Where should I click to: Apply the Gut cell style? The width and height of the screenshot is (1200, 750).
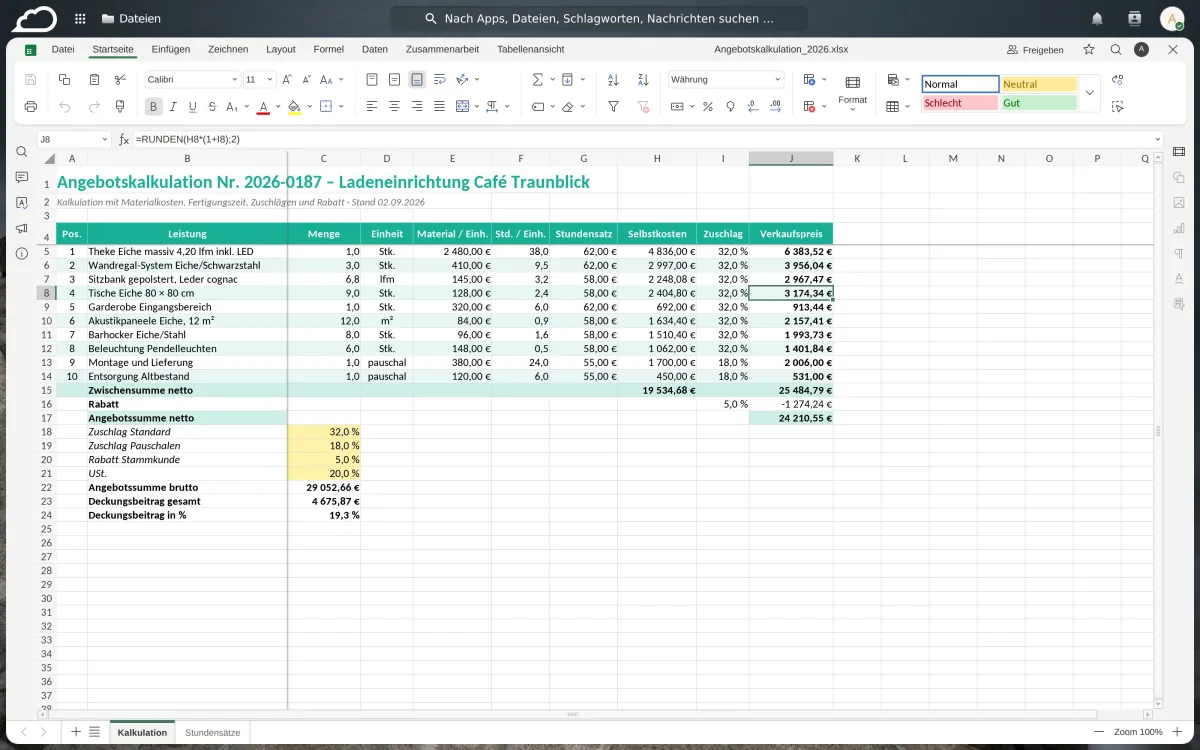click(1039, 102)
